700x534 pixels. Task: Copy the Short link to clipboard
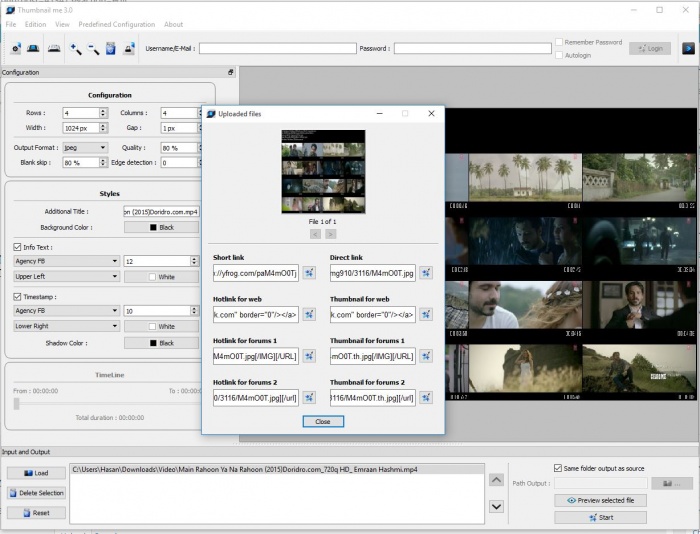[x=309, y=273]
